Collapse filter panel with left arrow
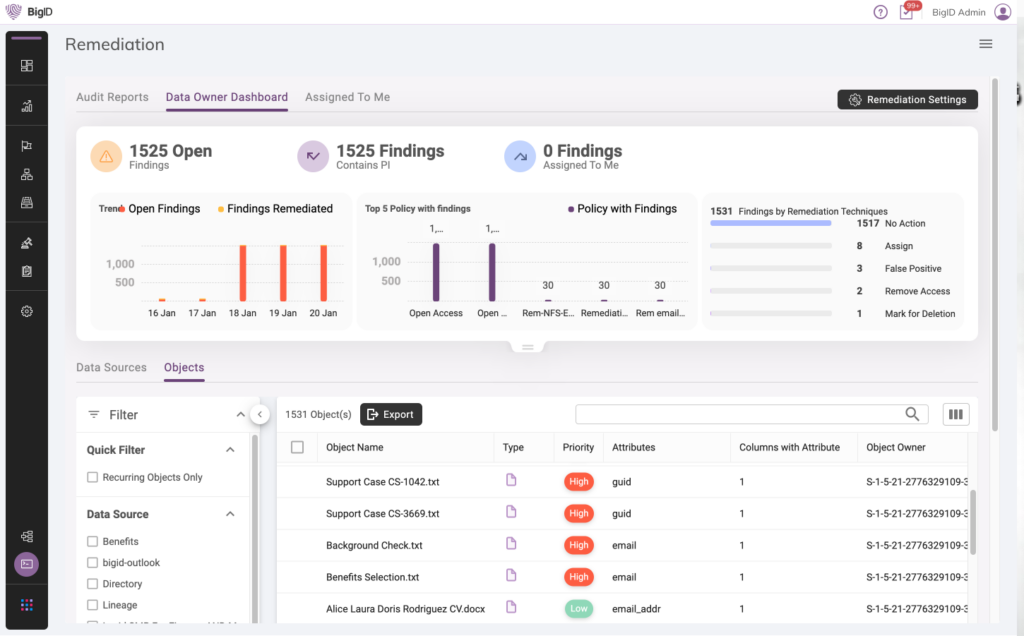 point(260,414)
